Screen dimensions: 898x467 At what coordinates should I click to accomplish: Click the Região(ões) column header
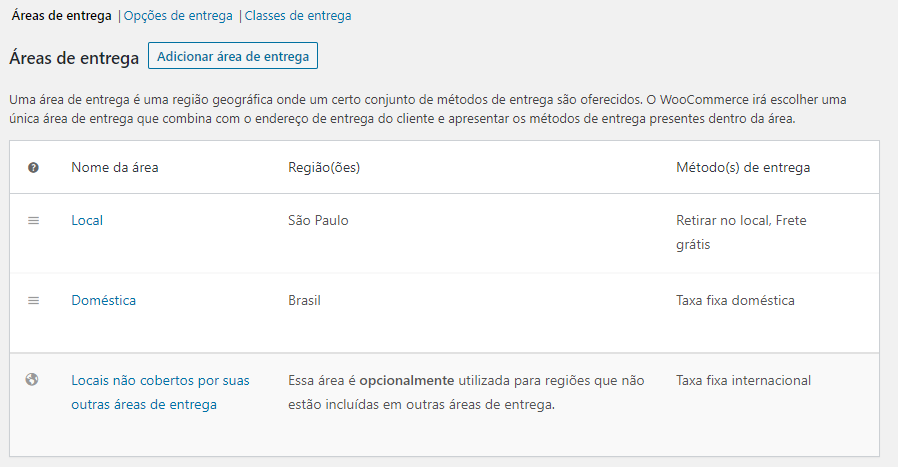coord(324,167)
